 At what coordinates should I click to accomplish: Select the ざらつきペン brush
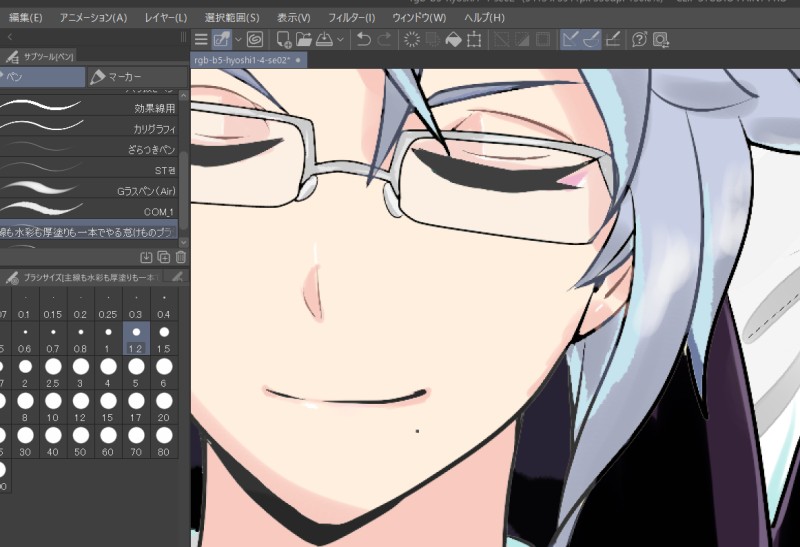pos(89,147)
